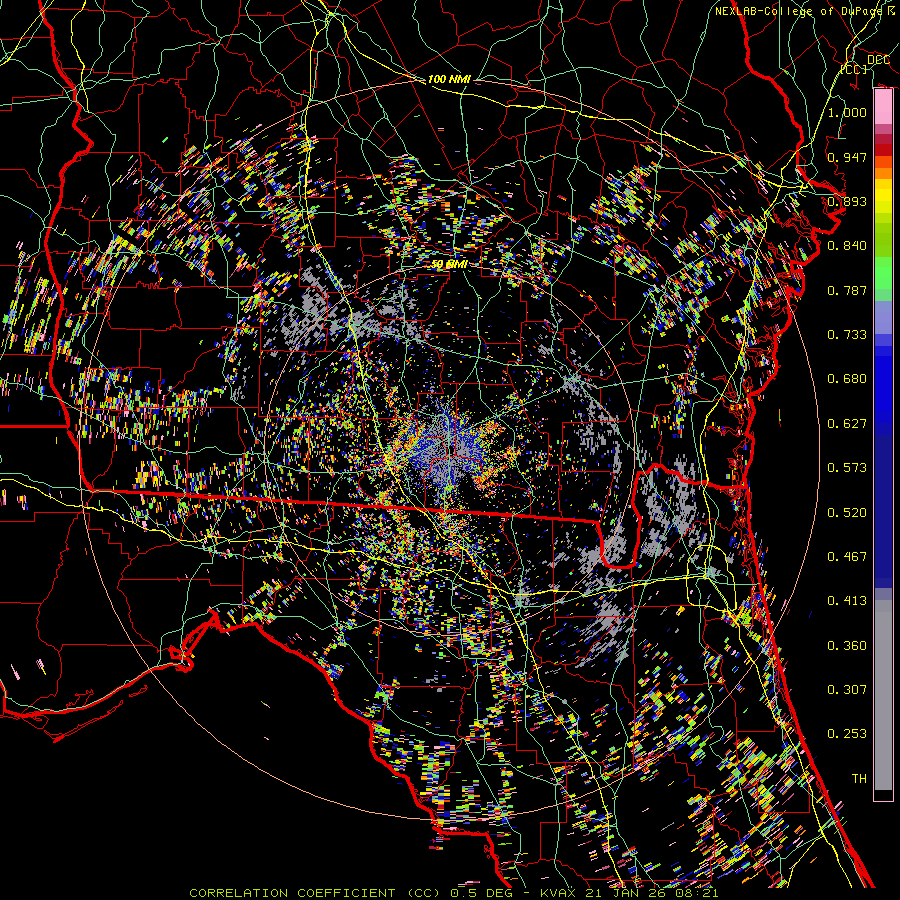Select the 0.253 scale value
The width and height of the screenshot is (900, 900).
[847, 734]
